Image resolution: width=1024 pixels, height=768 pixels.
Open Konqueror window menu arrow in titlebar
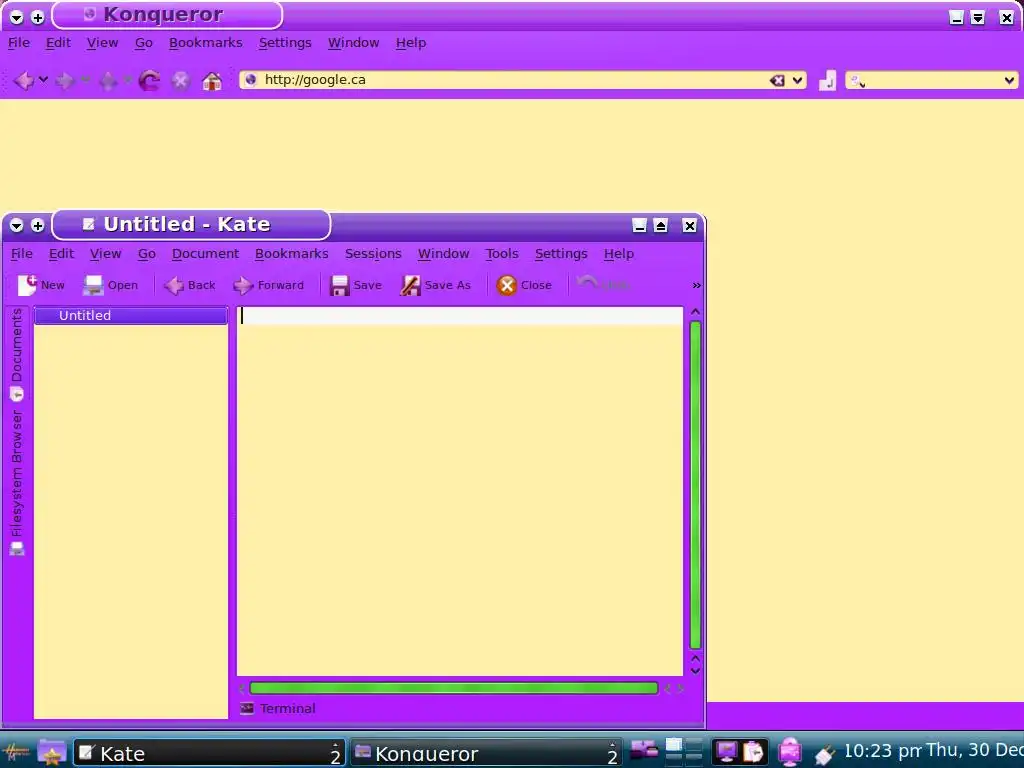click(x=16, y=18)
